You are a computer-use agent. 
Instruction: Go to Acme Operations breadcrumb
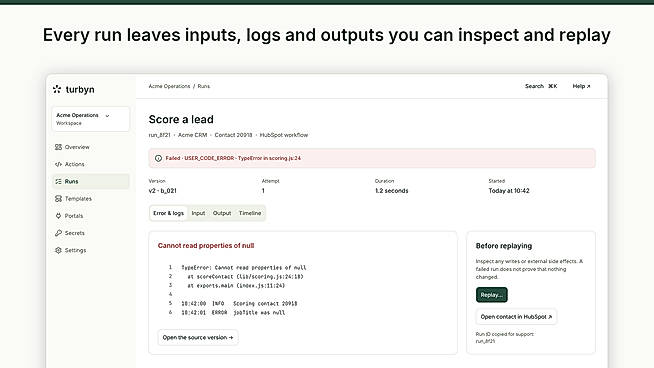tap(169, 86)
